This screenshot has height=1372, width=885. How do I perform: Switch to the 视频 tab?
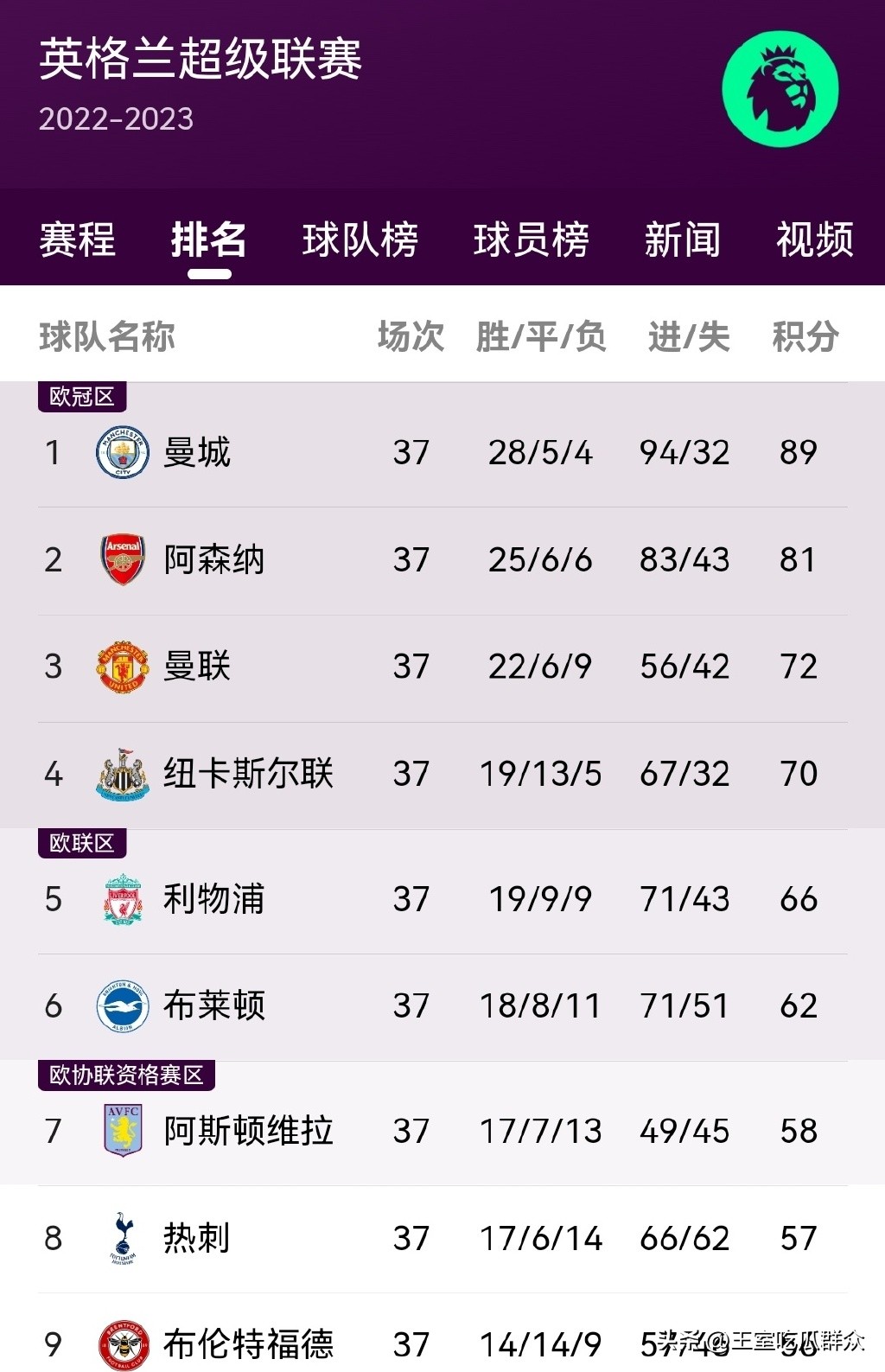[x=814, y=239]
